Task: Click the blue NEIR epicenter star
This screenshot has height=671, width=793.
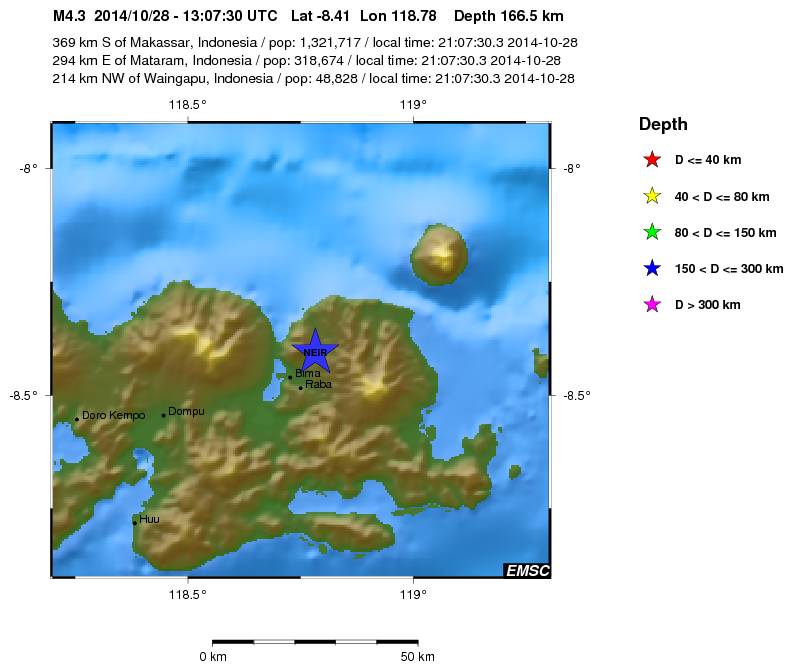Action: click(x=315, y=351)
